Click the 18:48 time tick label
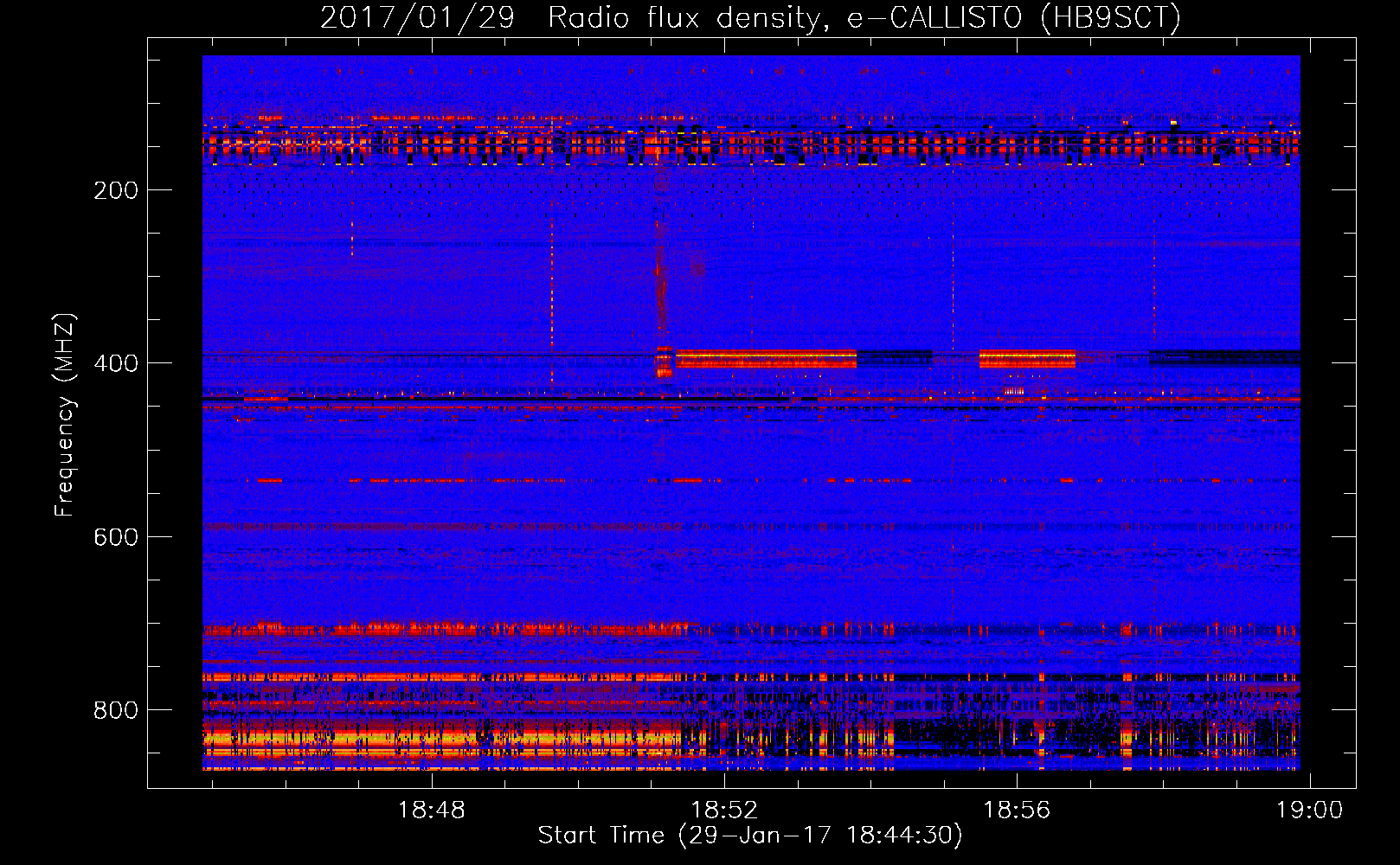This screenshot has width=1400, height=865. [431, 811]
